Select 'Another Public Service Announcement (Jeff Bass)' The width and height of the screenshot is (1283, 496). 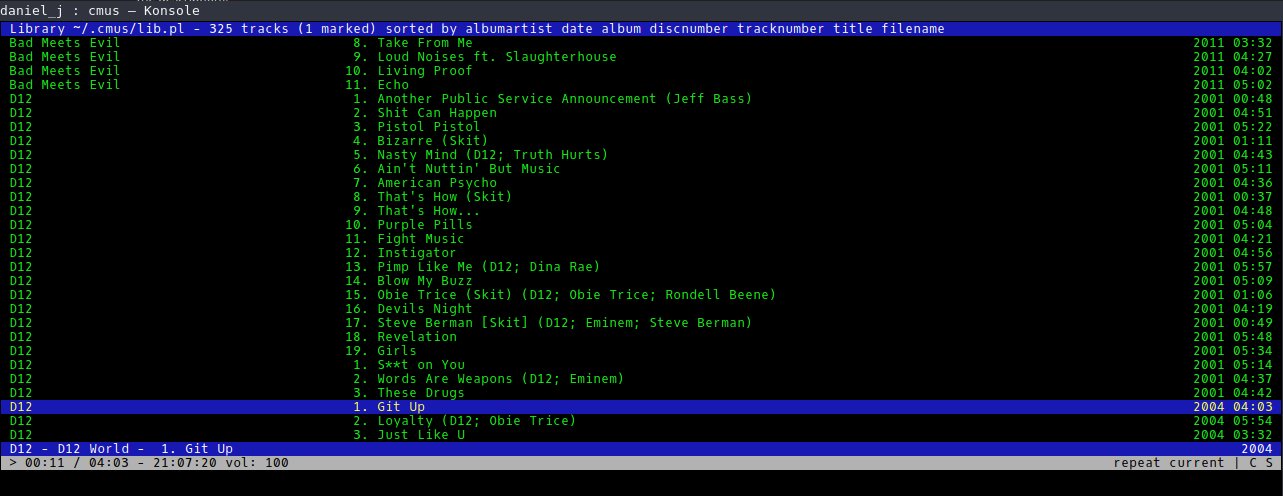(641, 99)
